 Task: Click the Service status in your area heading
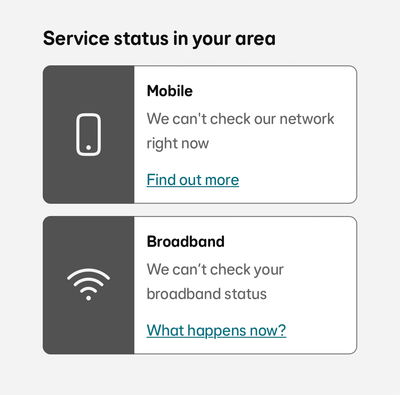tap(159, 39)
